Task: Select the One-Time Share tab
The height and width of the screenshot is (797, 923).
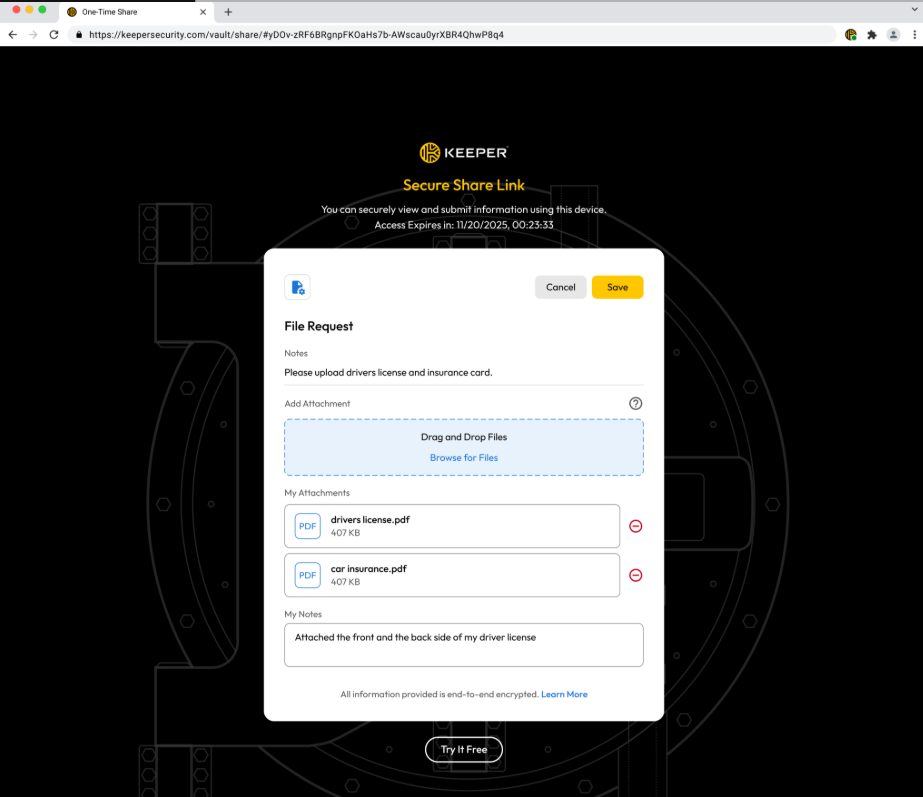Action: 135,12
